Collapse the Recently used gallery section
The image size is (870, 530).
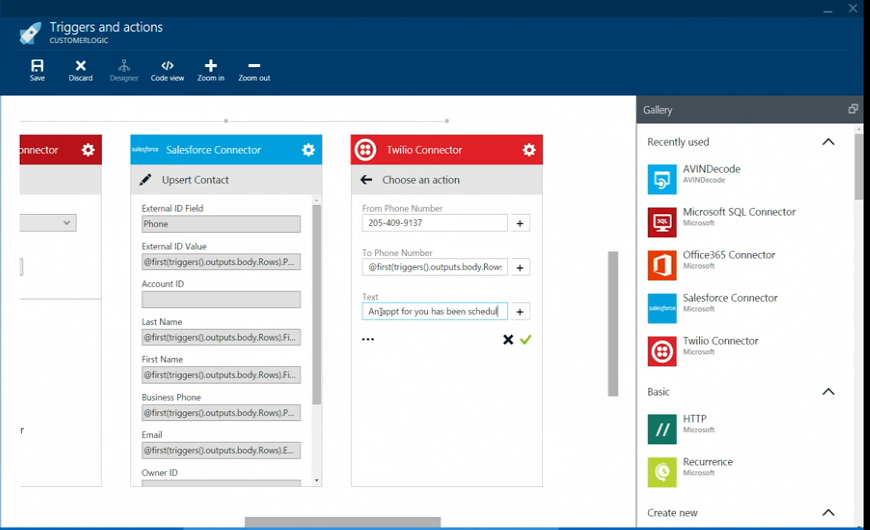click(828, 142)
